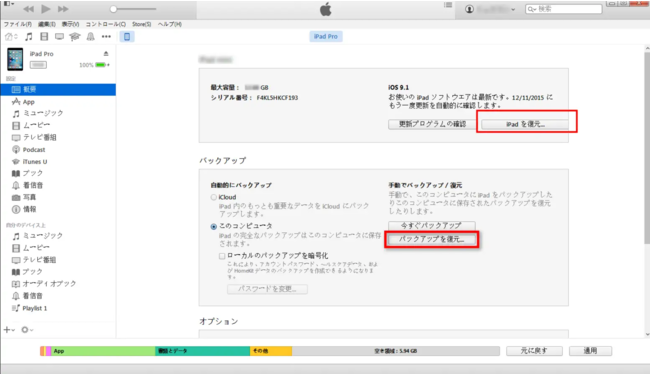Open the Tones bell icon in toolbar

click(x=90, y=37)
